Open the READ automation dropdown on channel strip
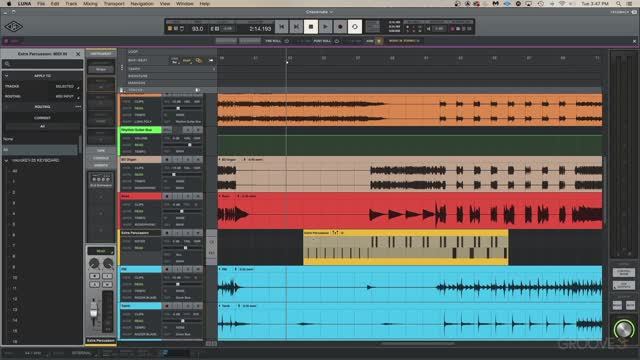 point(101,251)
